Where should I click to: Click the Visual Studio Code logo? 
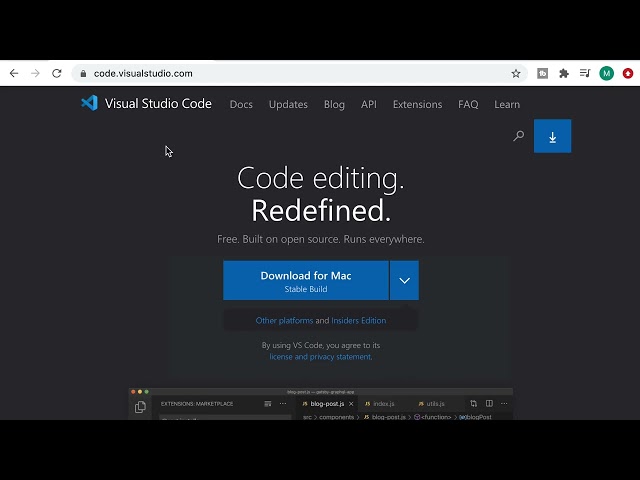click(89, 103)
